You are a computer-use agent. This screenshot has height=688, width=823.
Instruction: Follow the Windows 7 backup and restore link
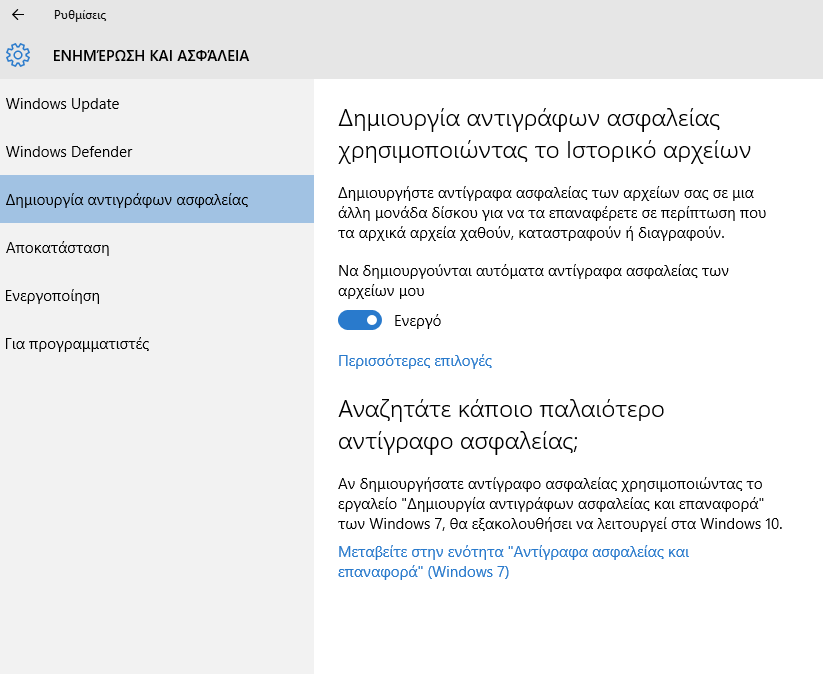tap(513, 562)
